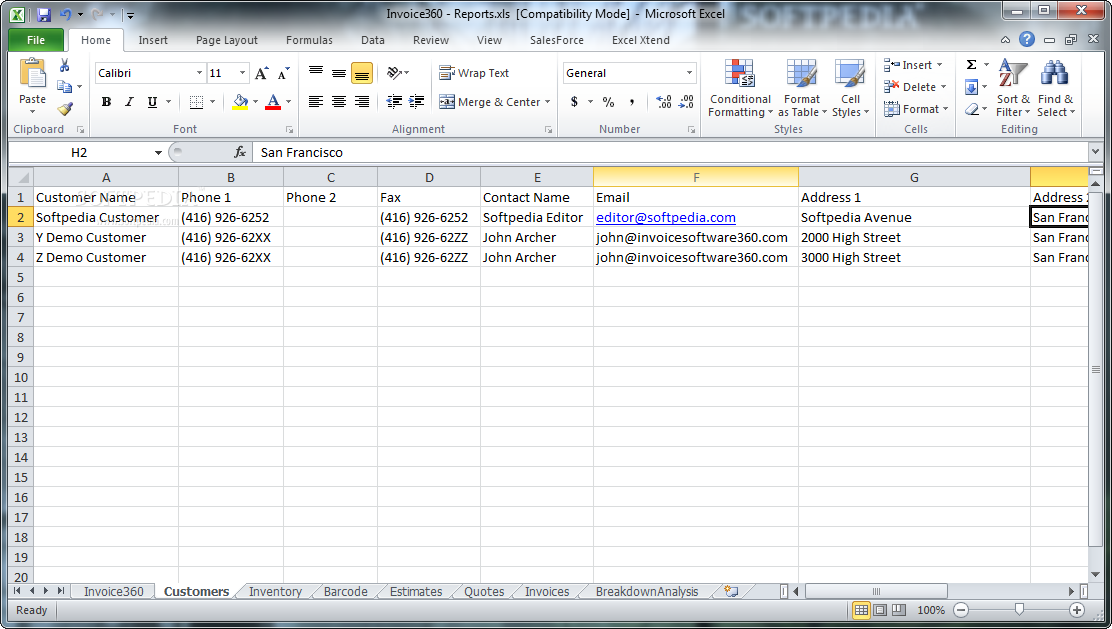
Task: Click the Delete cells button
Action: point(915,87)
